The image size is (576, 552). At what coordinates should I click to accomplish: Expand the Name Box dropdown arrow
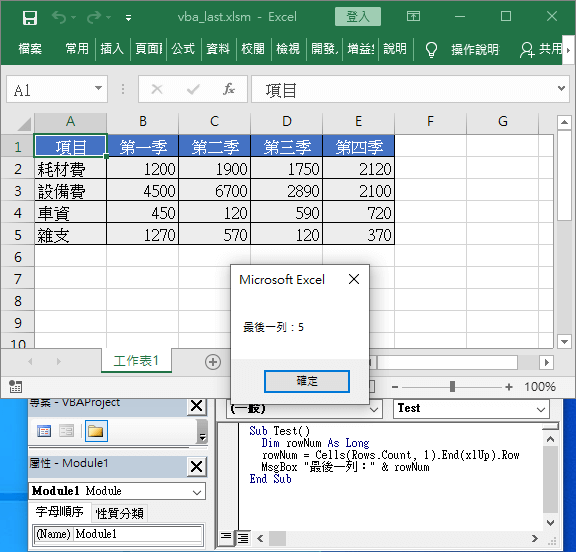(x=98, y=89)
